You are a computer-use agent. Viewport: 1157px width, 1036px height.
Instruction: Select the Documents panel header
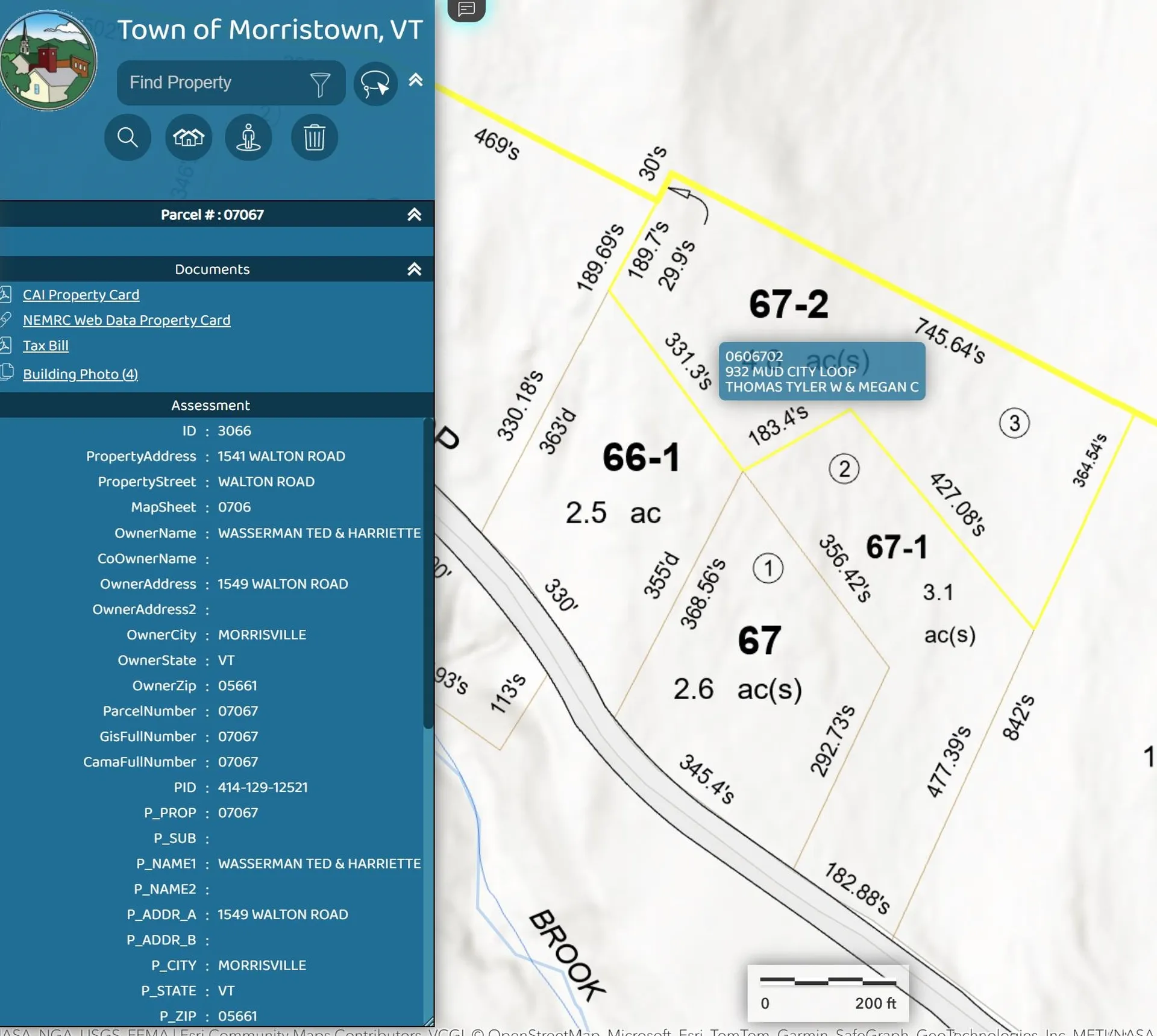pyautogui.click(x=212, y=269)
